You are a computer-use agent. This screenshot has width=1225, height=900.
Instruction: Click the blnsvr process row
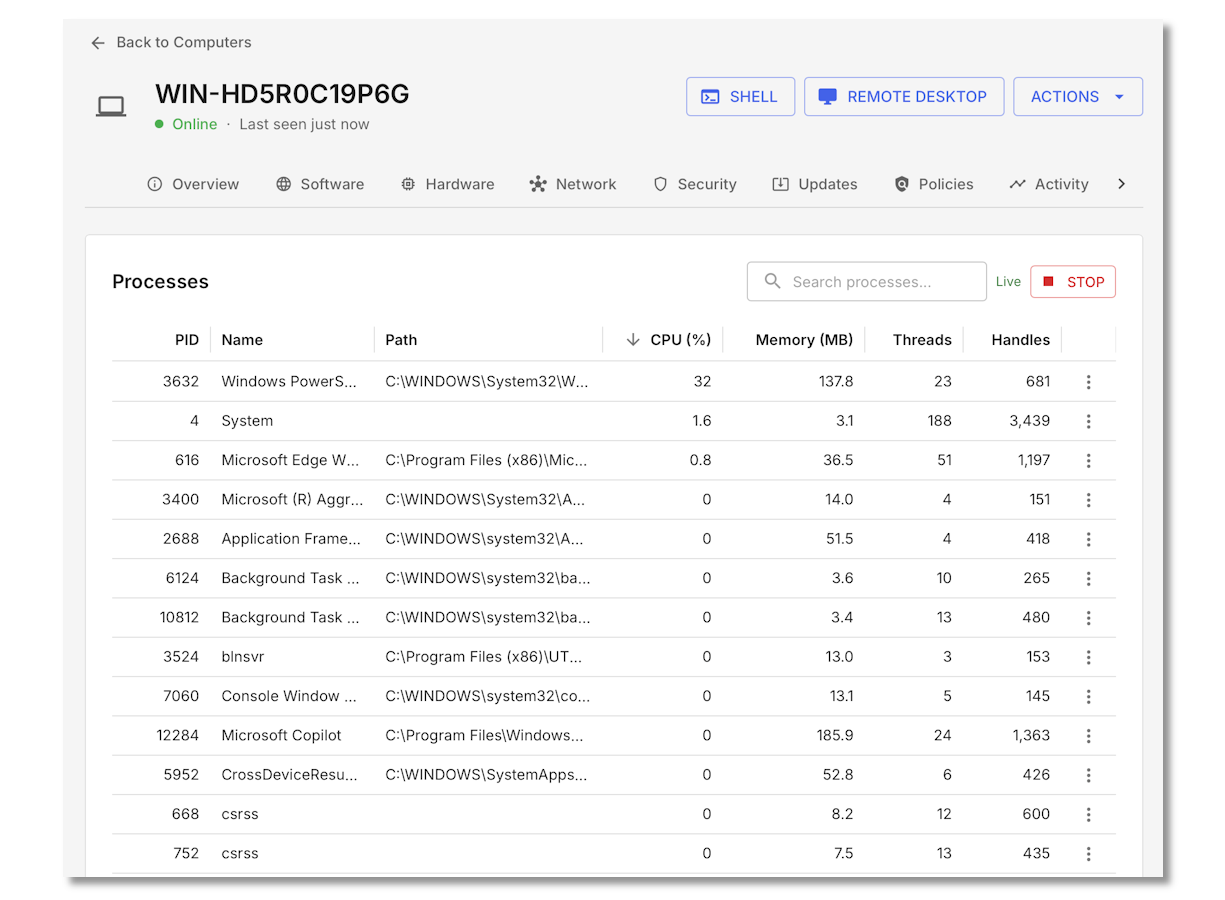pyautogui.click(x=500, y=657)
